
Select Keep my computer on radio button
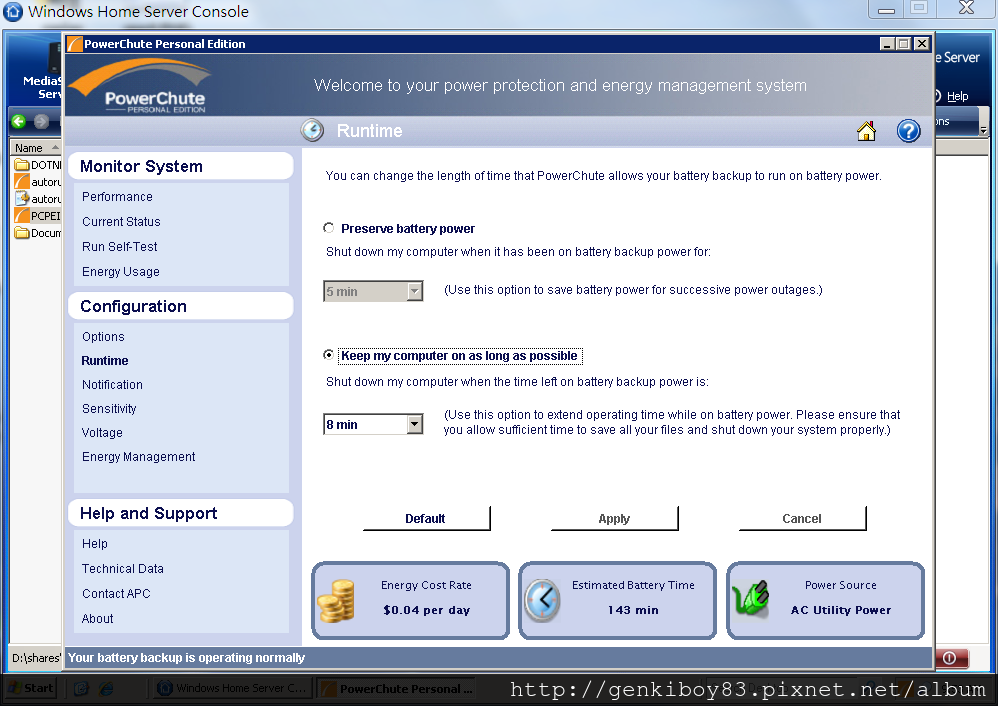[328, 355]
